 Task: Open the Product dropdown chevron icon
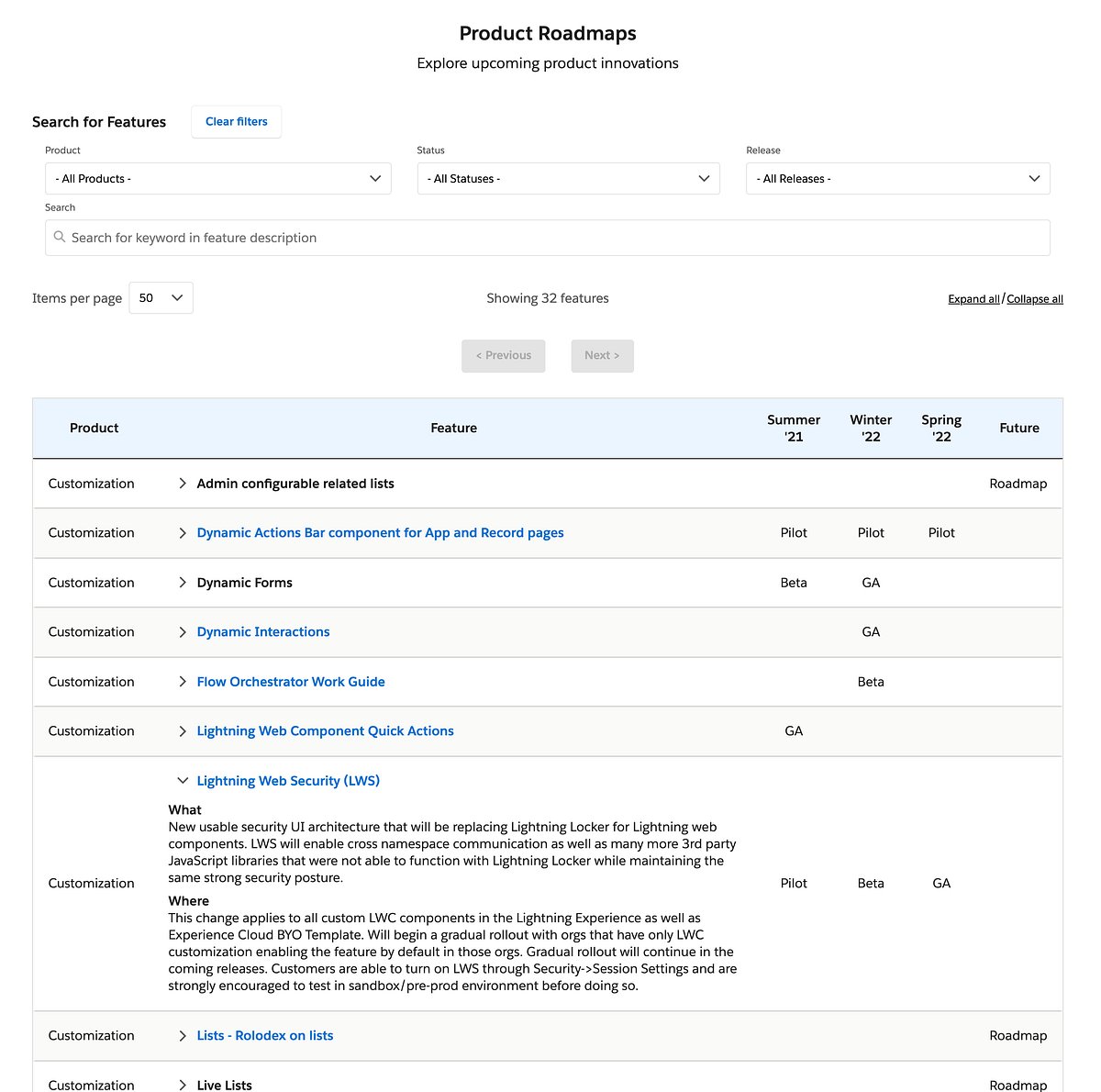[x=374, y=178]
